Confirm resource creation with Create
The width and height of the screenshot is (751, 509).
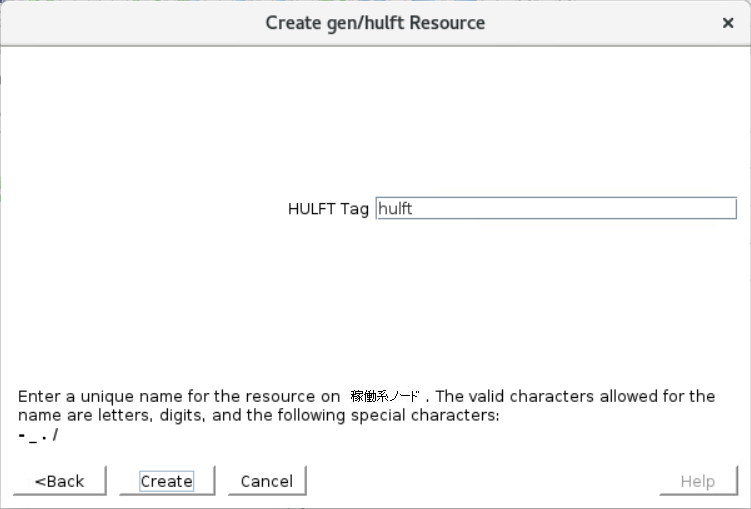167,481
